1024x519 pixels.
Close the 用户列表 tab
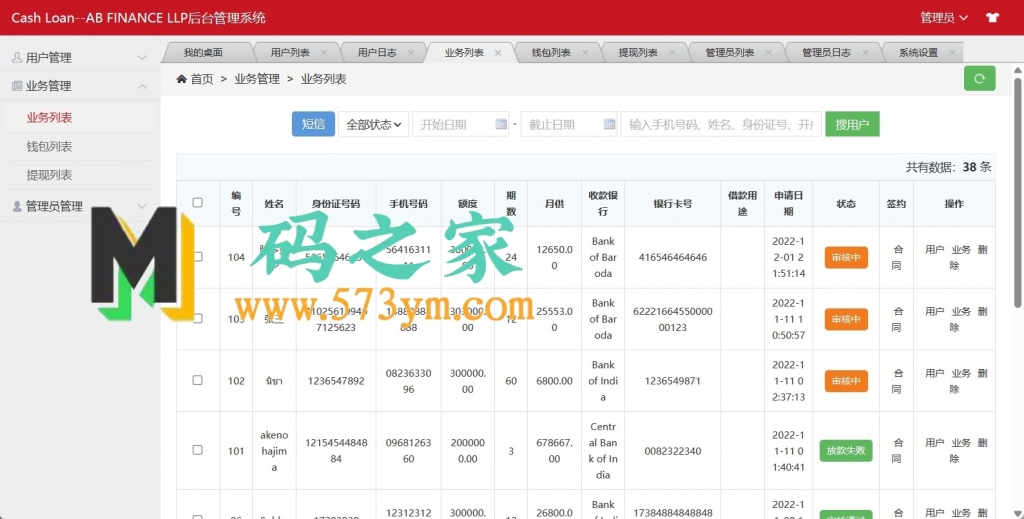324,53
